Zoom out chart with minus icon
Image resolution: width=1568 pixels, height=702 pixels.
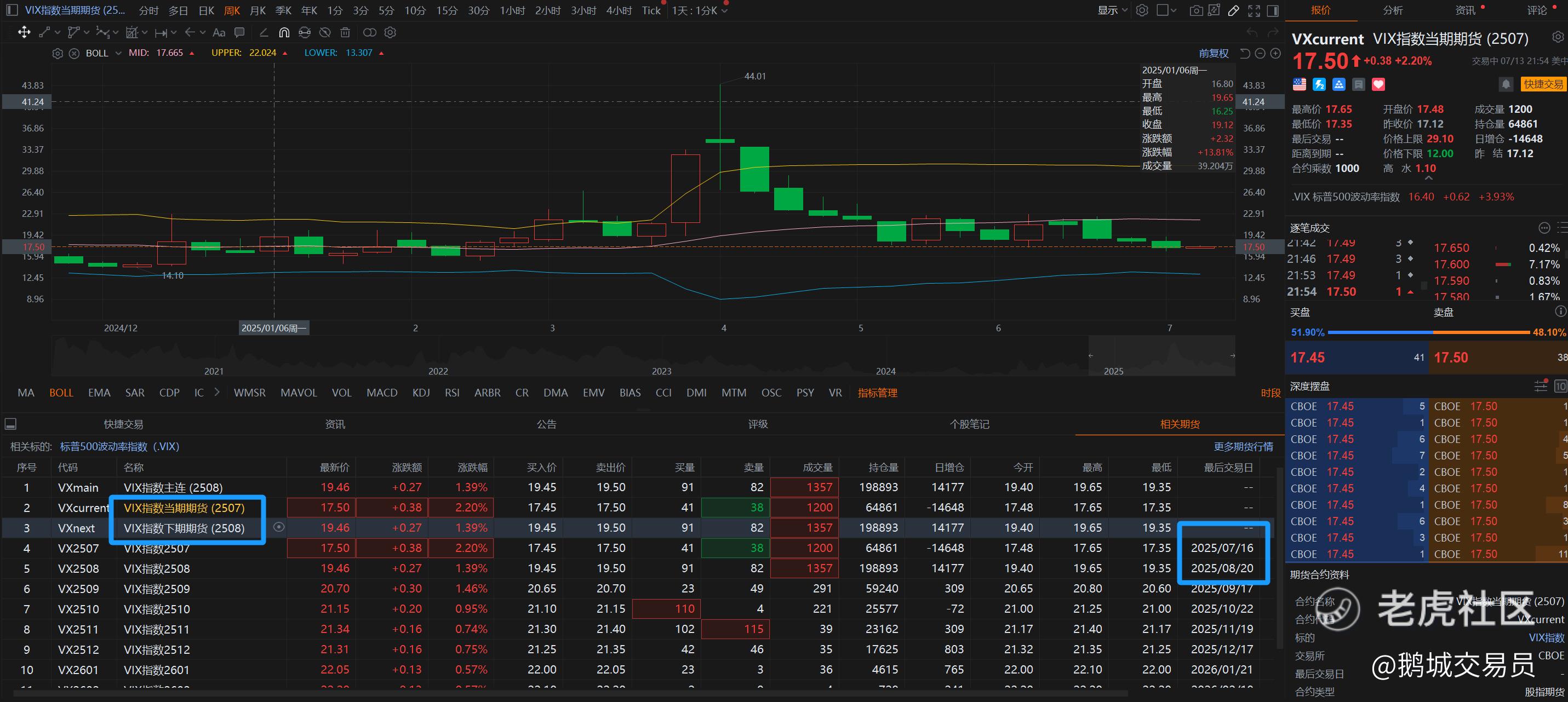(x=1260, y=54)
